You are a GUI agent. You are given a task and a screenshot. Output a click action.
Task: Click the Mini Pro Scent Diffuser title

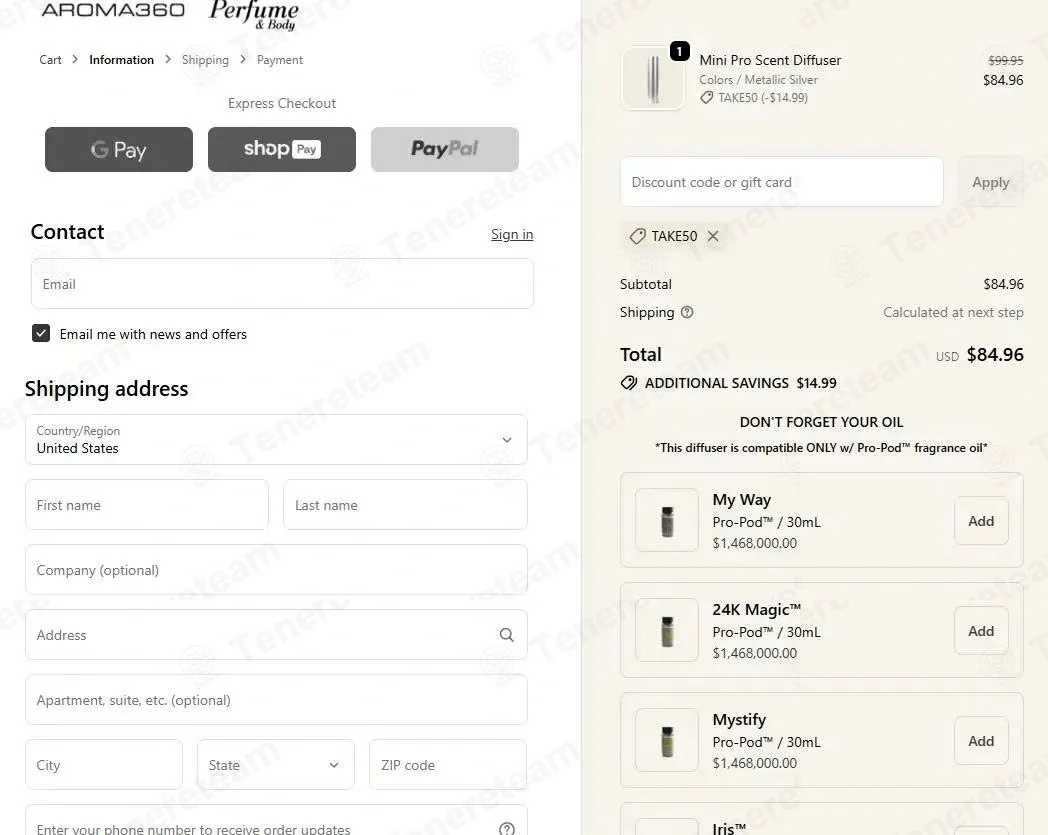coord(770,60)
